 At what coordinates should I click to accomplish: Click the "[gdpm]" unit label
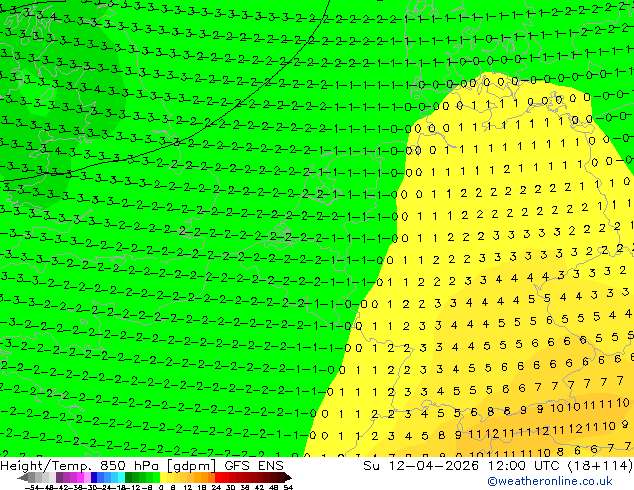(x=190, y=466)
